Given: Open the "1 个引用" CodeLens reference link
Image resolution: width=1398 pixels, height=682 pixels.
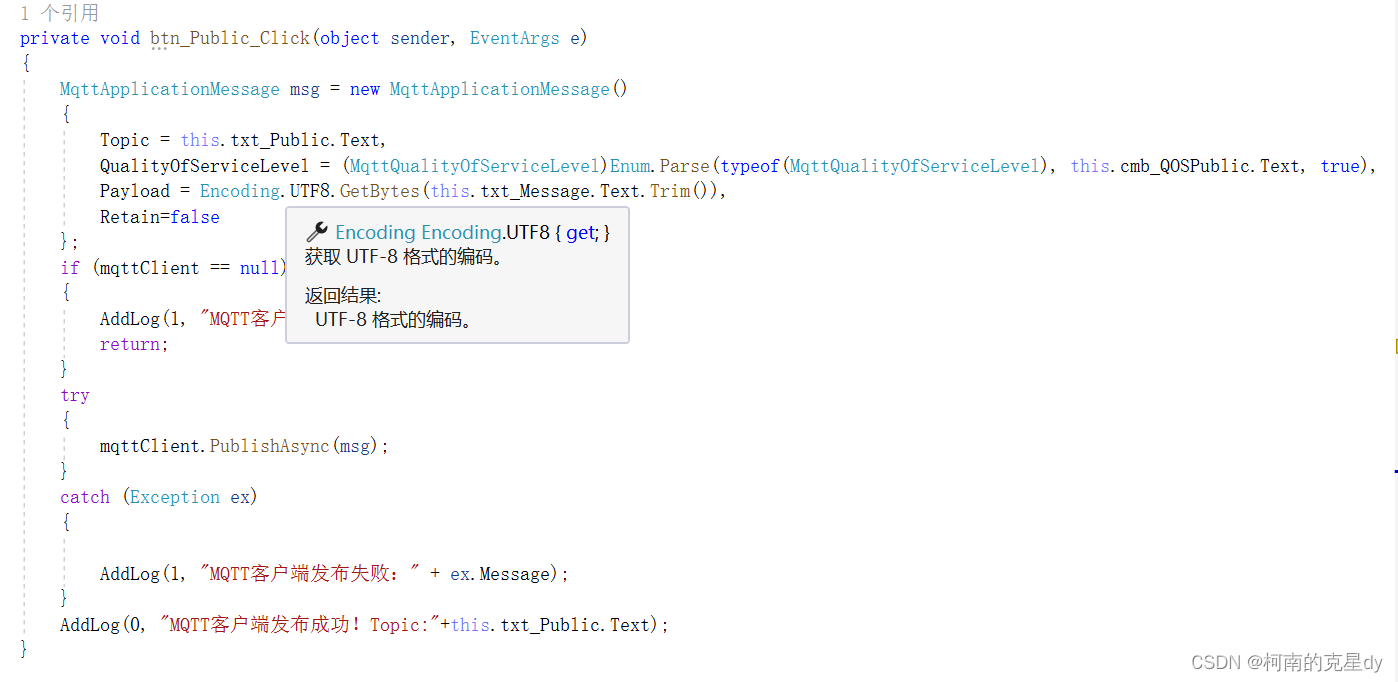Looking at the screenshot, I should coord(58,12).
